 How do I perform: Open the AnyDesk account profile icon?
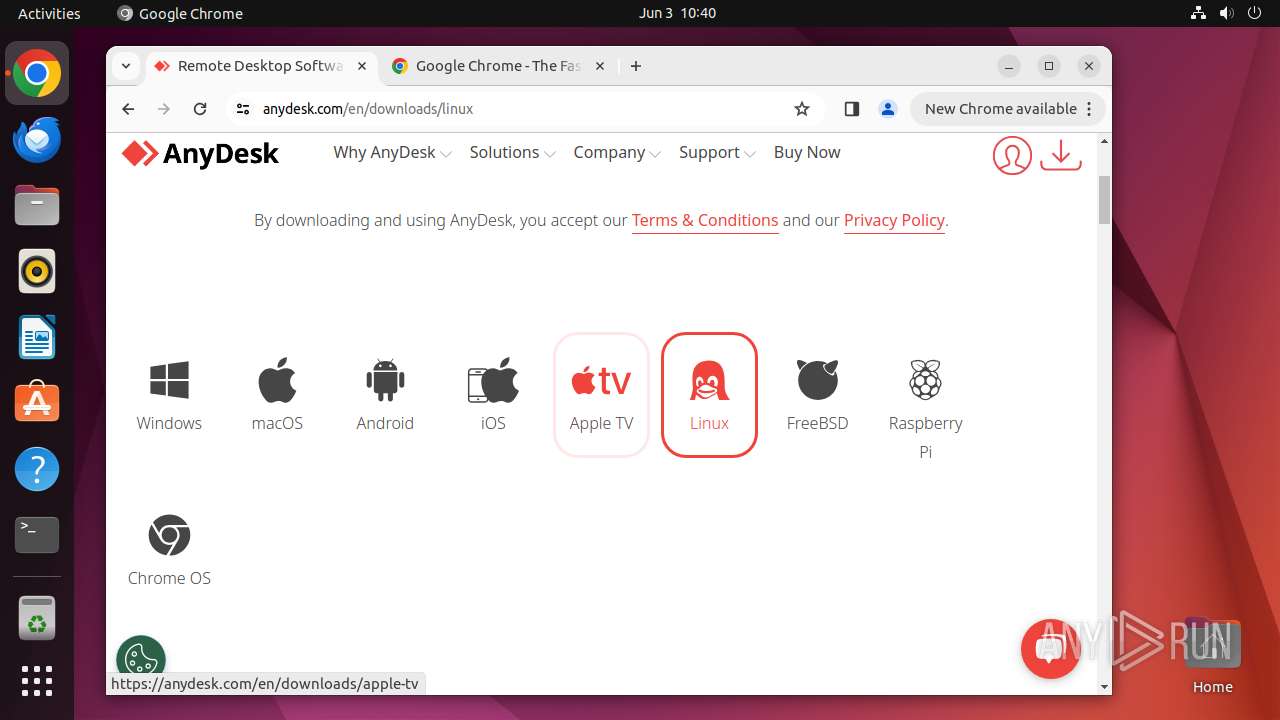pos(1012,156)
